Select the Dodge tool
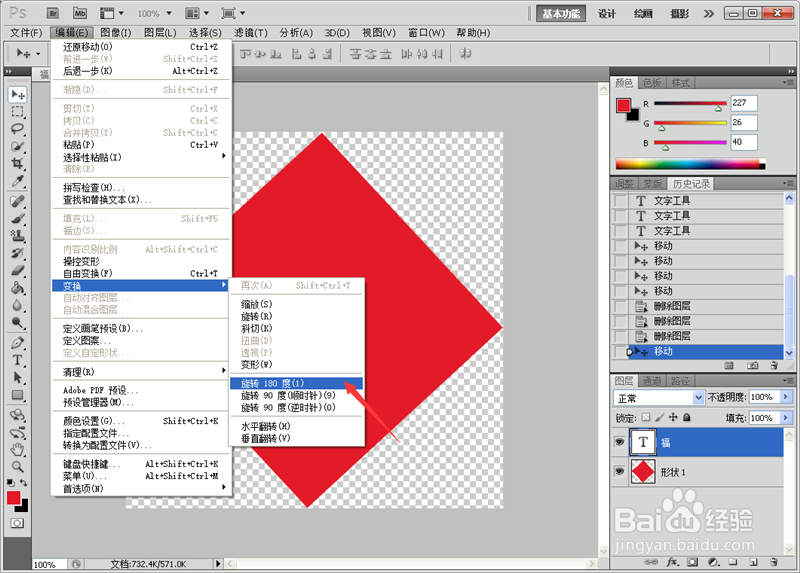Viewport: 800px width, 573px height. 18,323
